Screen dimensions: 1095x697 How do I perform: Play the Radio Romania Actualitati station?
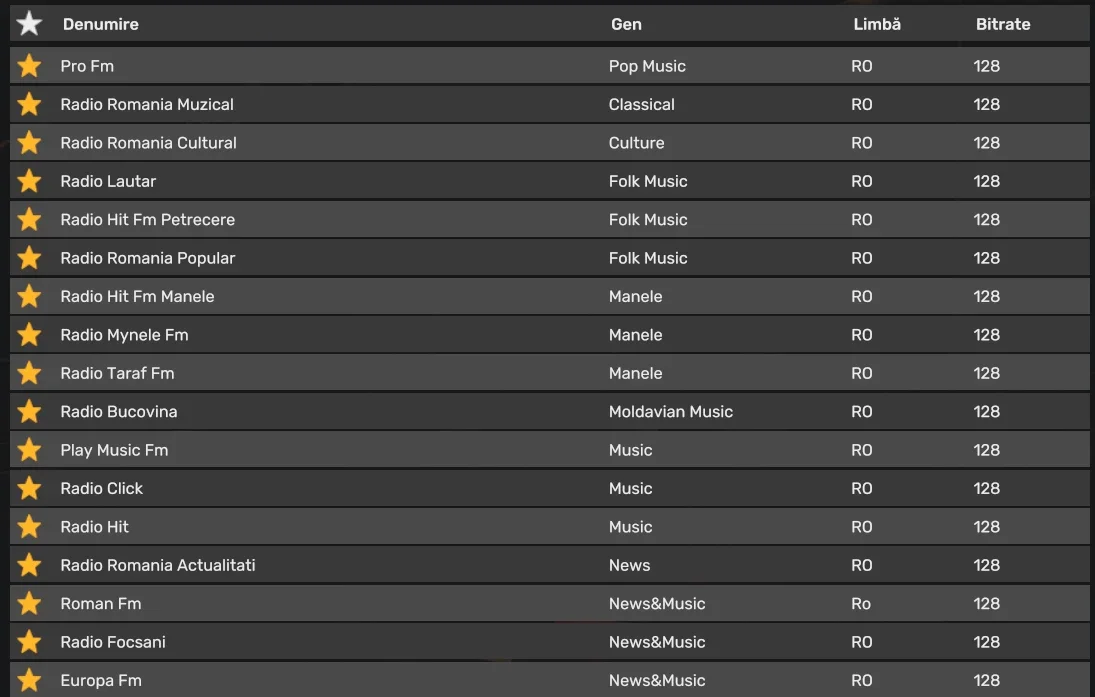(158, 565)
